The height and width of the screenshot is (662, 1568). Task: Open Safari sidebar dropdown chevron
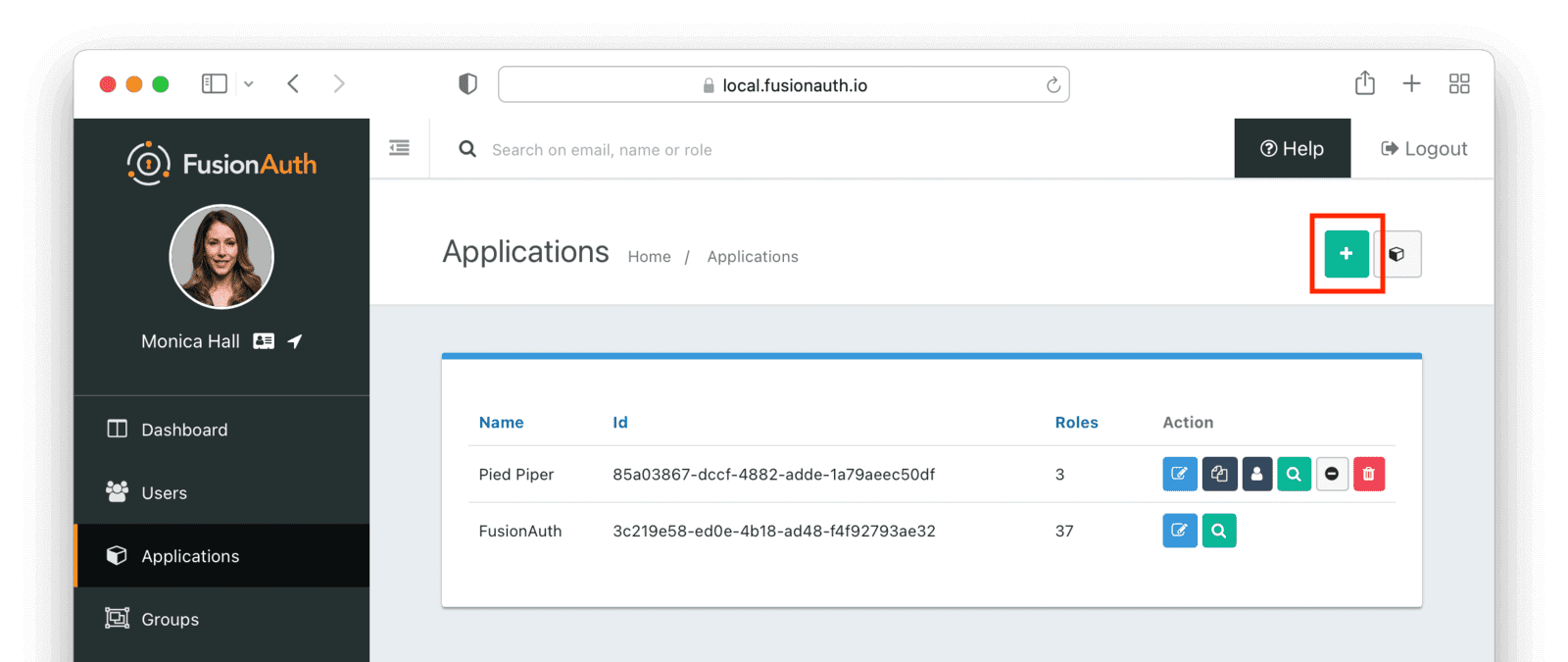(249, 84)
